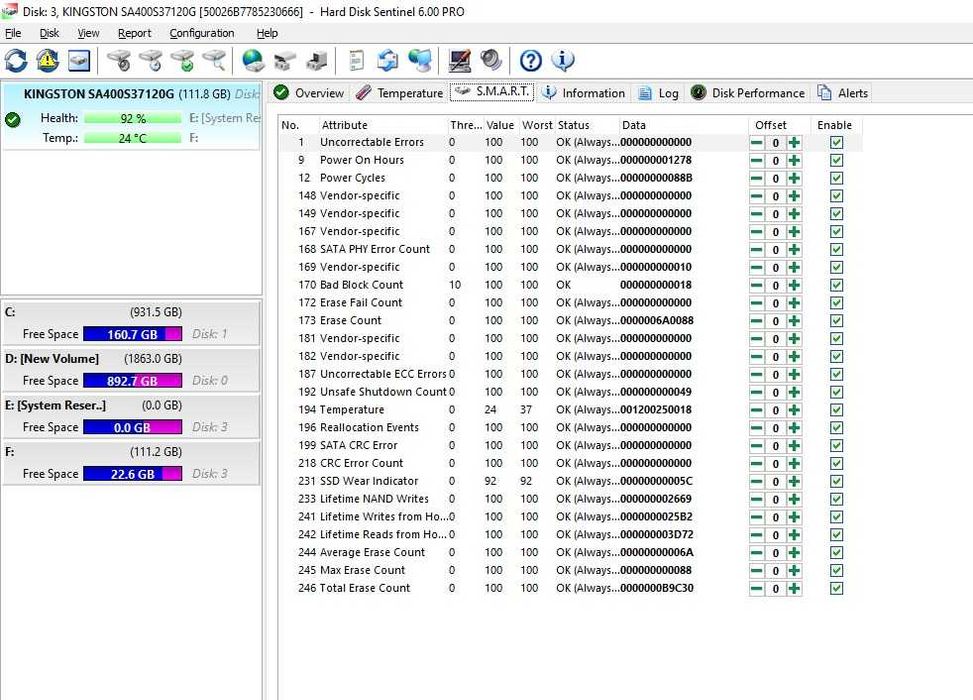
Task: Click the D: New Volume free space bar
Action: pyautogui.click(x=132, y=380)
